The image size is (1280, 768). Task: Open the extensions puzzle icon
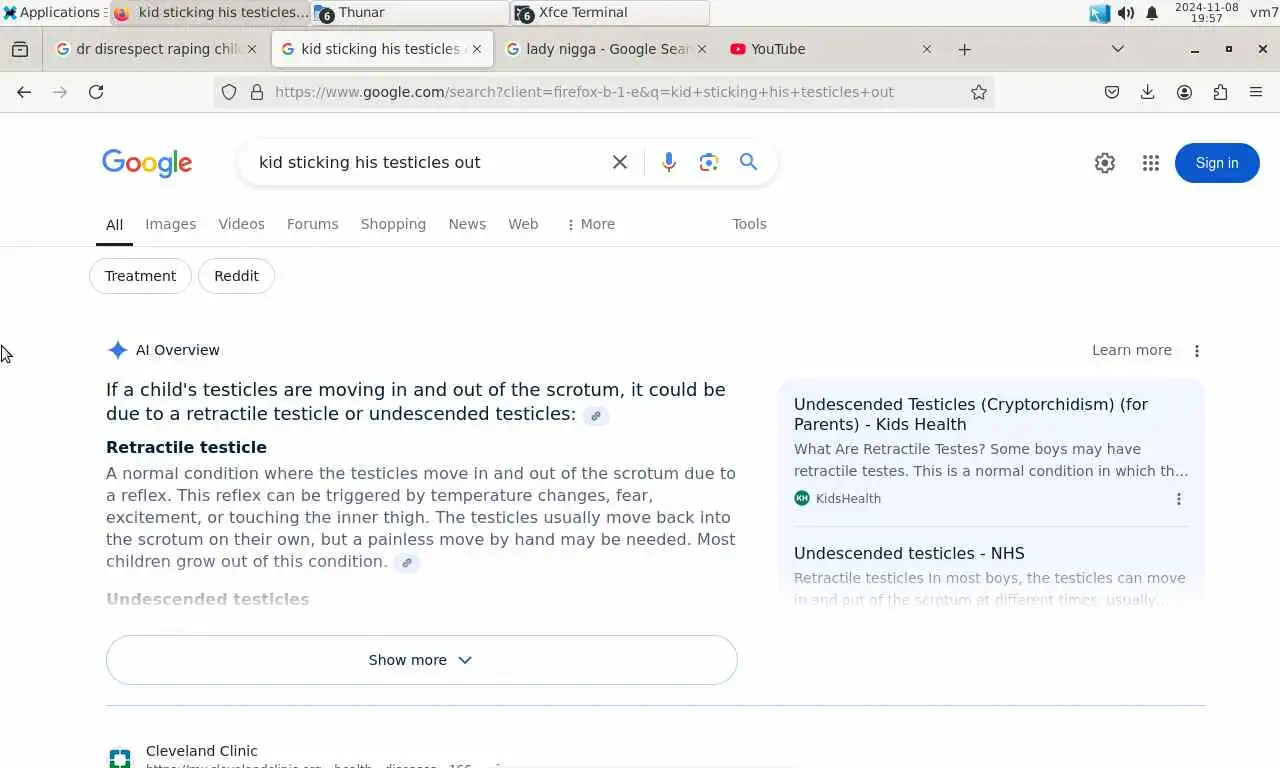pyautogui.click(x=1220, y=92)
